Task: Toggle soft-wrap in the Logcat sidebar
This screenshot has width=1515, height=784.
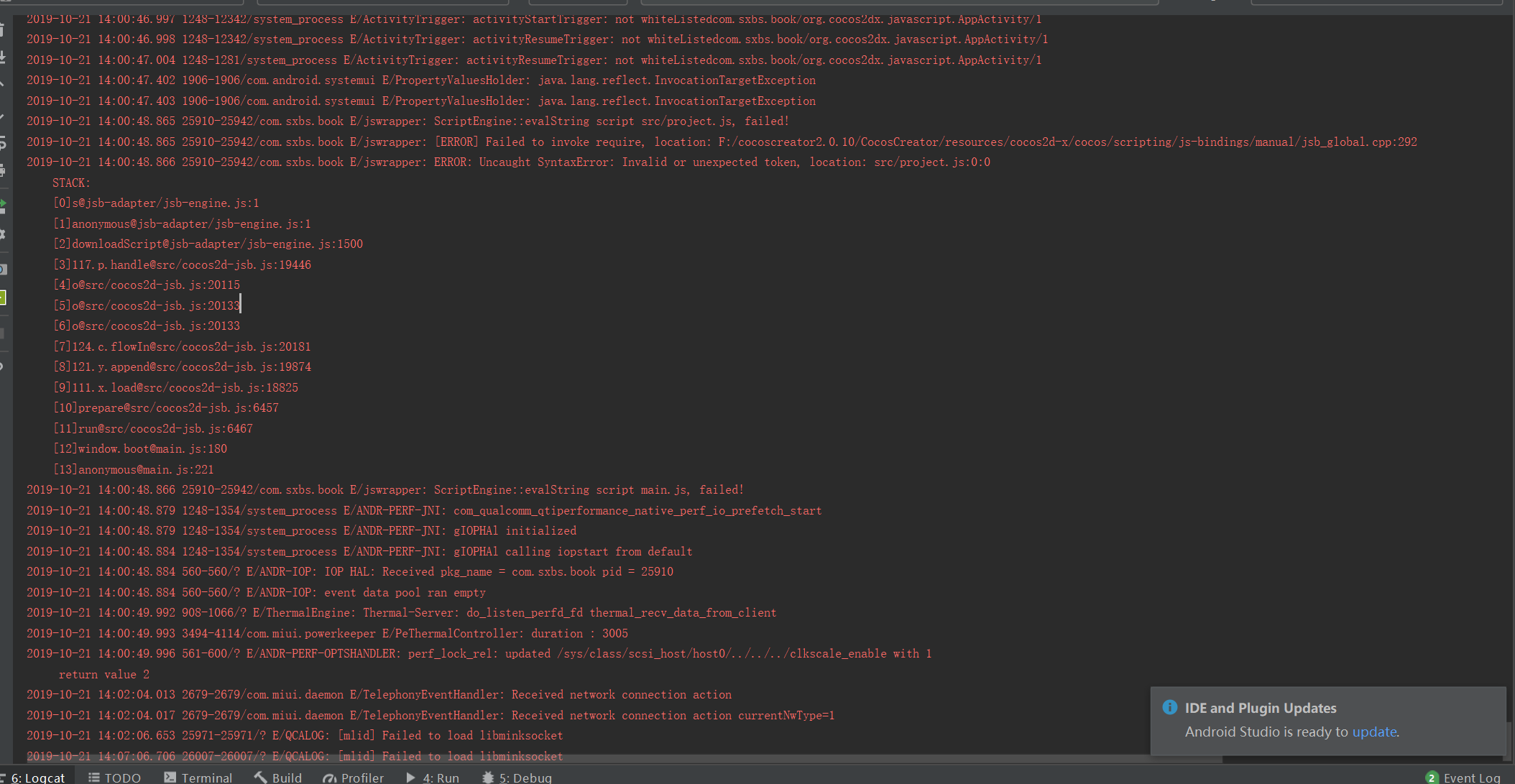Action: (x=2, y=143)
